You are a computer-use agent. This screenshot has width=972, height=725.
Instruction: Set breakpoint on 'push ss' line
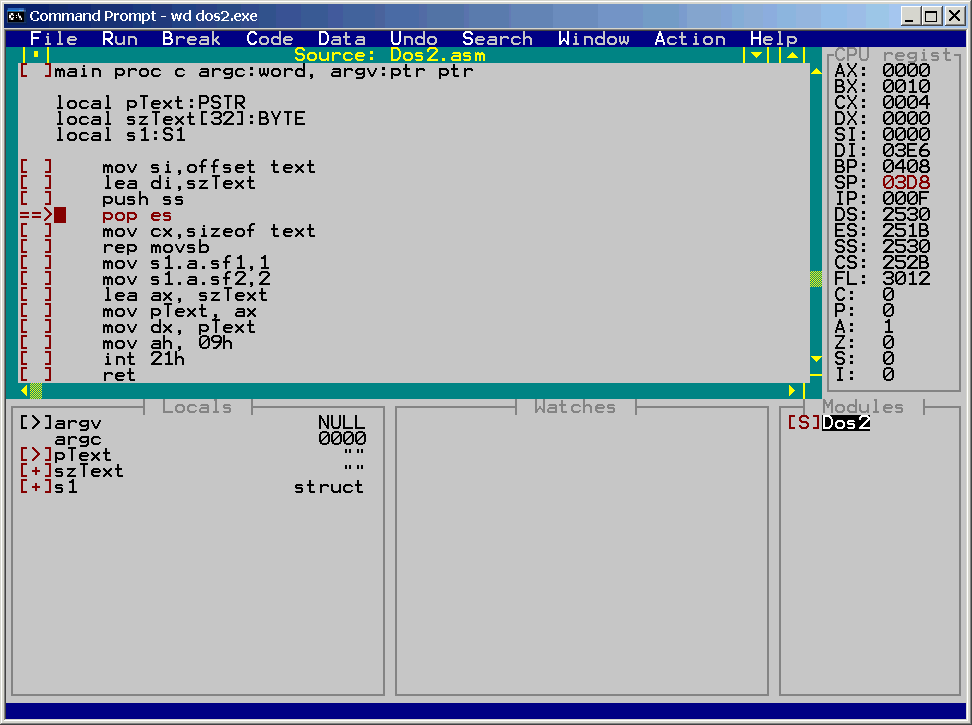tap(35, 199)
